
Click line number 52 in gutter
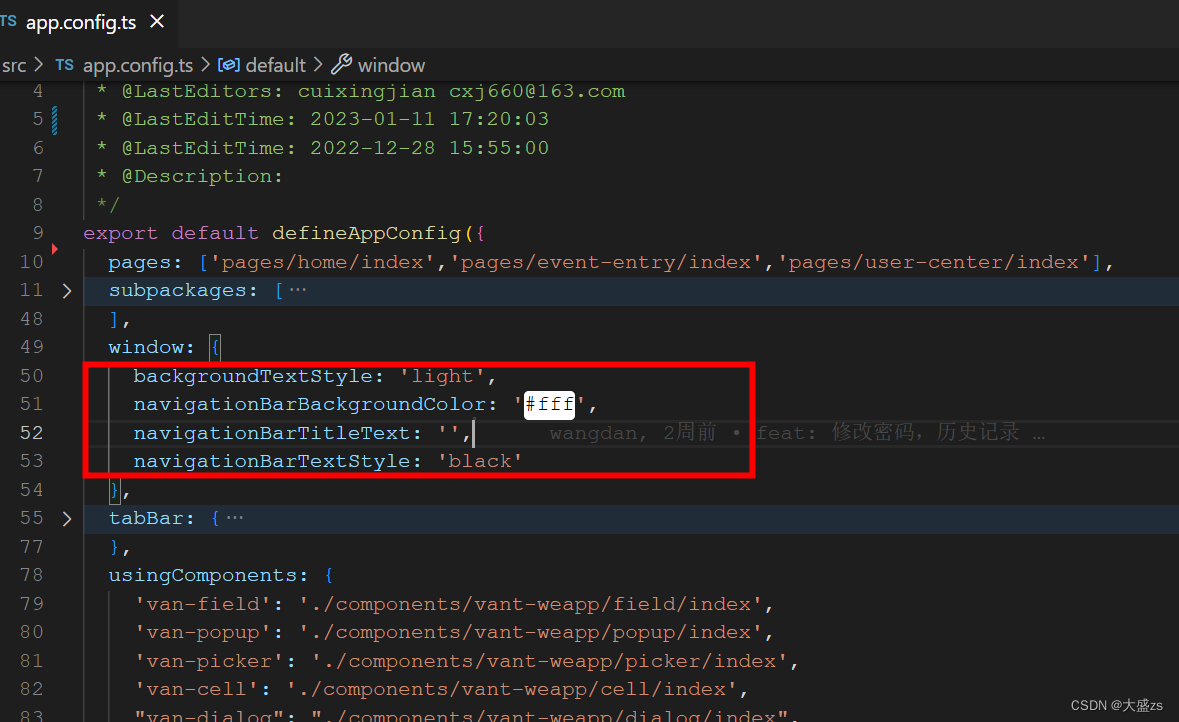[x=32, y=432]
